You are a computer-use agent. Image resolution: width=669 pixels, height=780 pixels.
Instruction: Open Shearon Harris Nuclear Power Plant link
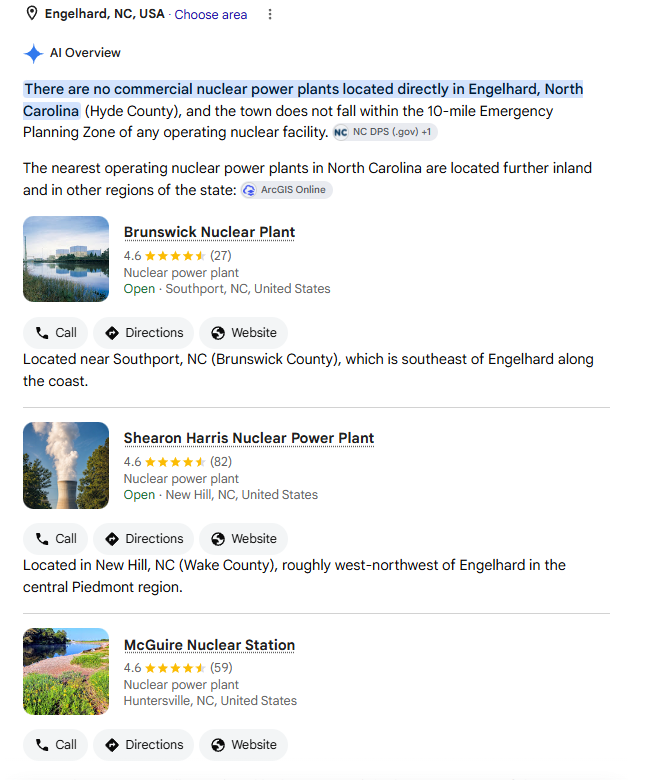point(249,438)
